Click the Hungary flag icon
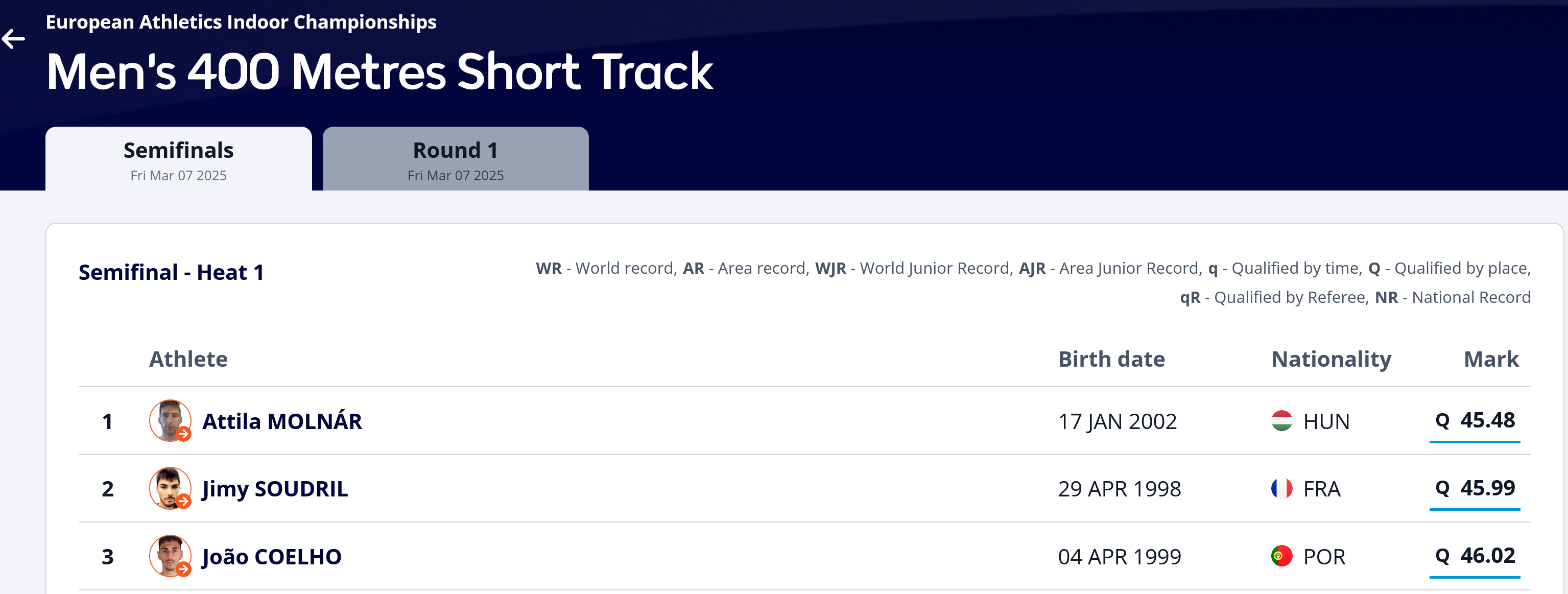This screenshot has height=594, width=1568. (1281, 421)
